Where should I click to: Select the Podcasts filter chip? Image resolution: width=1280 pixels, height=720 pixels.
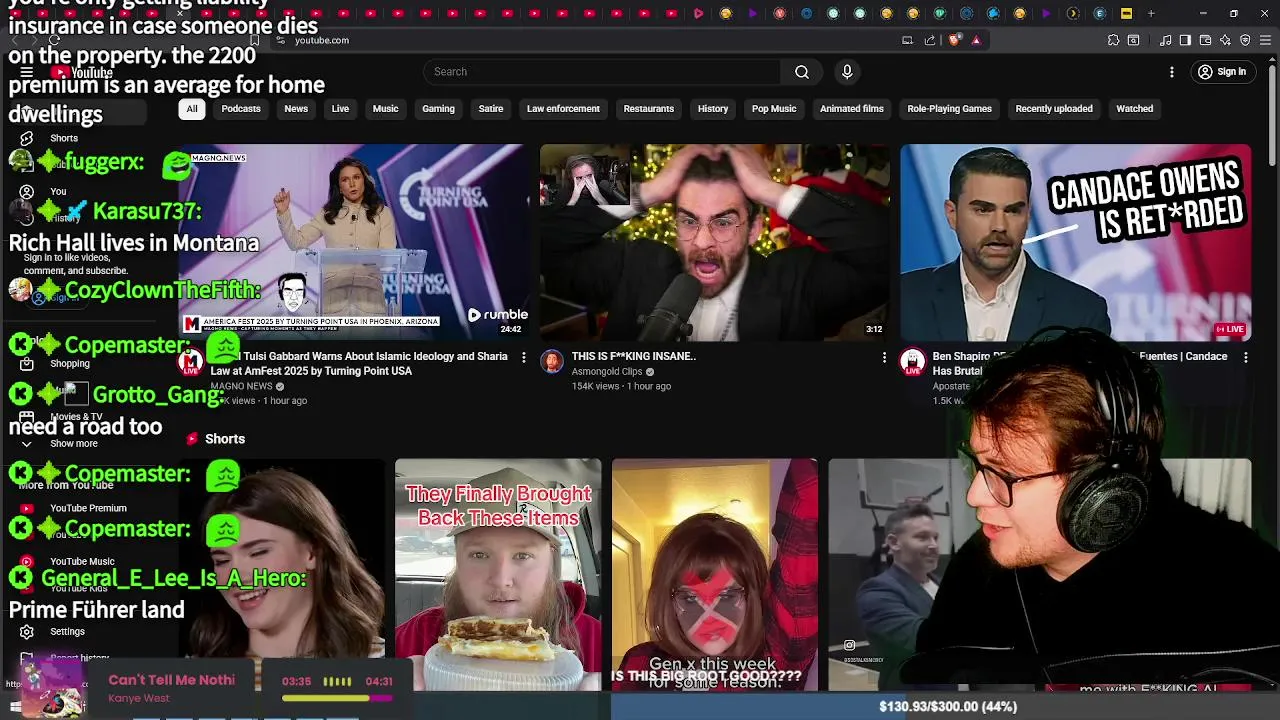tap(241, 109)
